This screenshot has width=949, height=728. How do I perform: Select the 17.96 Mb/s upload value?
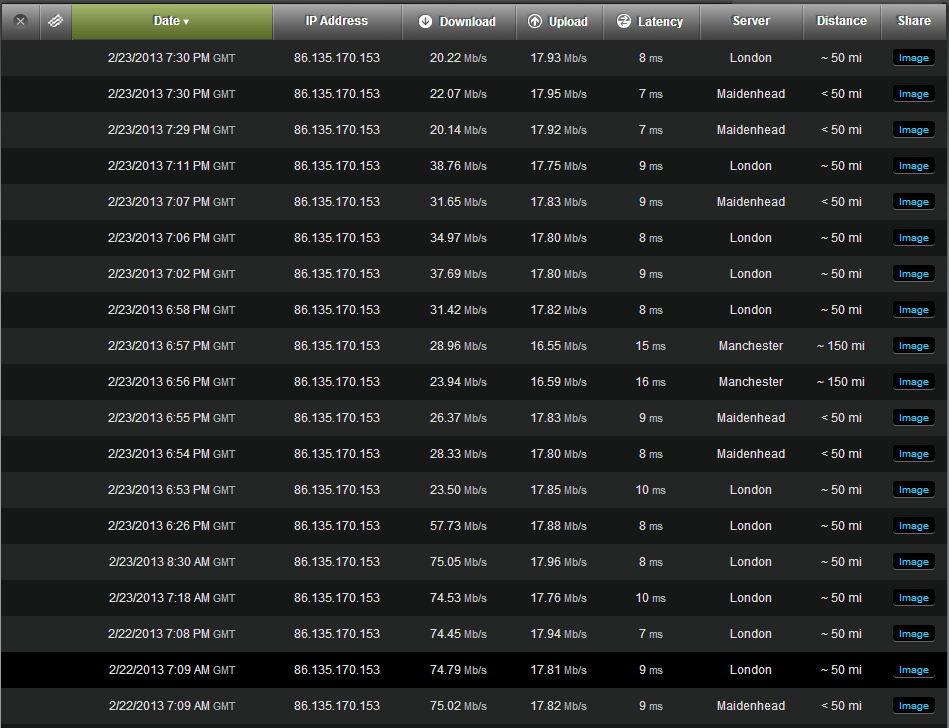tap(559, 562)
